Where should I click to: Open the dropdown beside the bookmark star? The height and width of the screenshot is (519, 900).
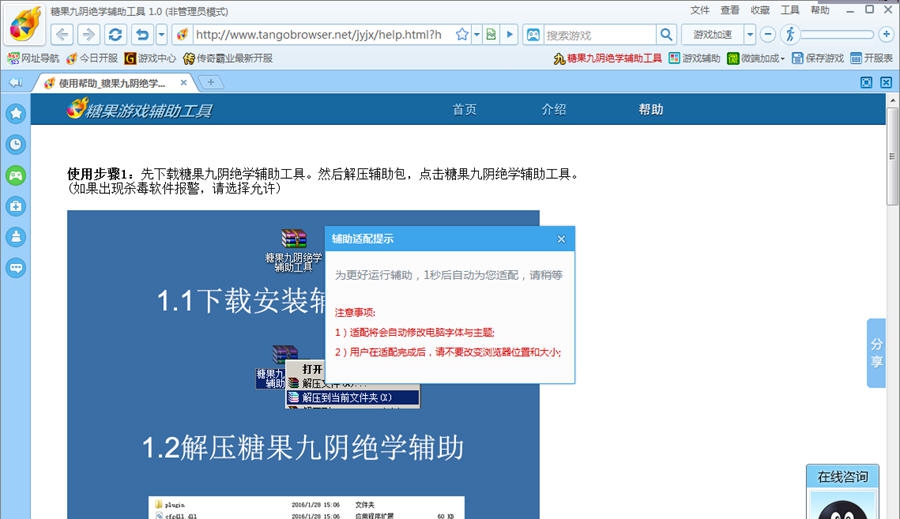pyautogui.click(x=476, y=34)
